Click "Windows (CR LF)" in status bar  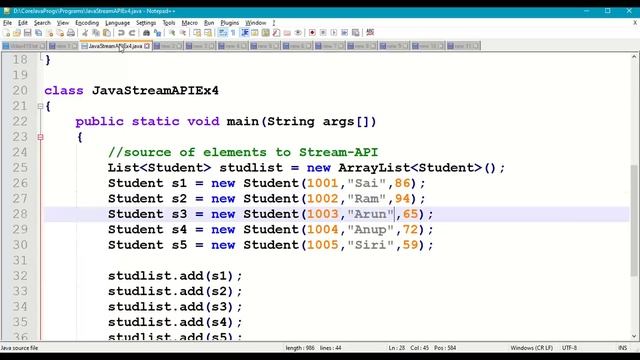(x=531, y=348)
